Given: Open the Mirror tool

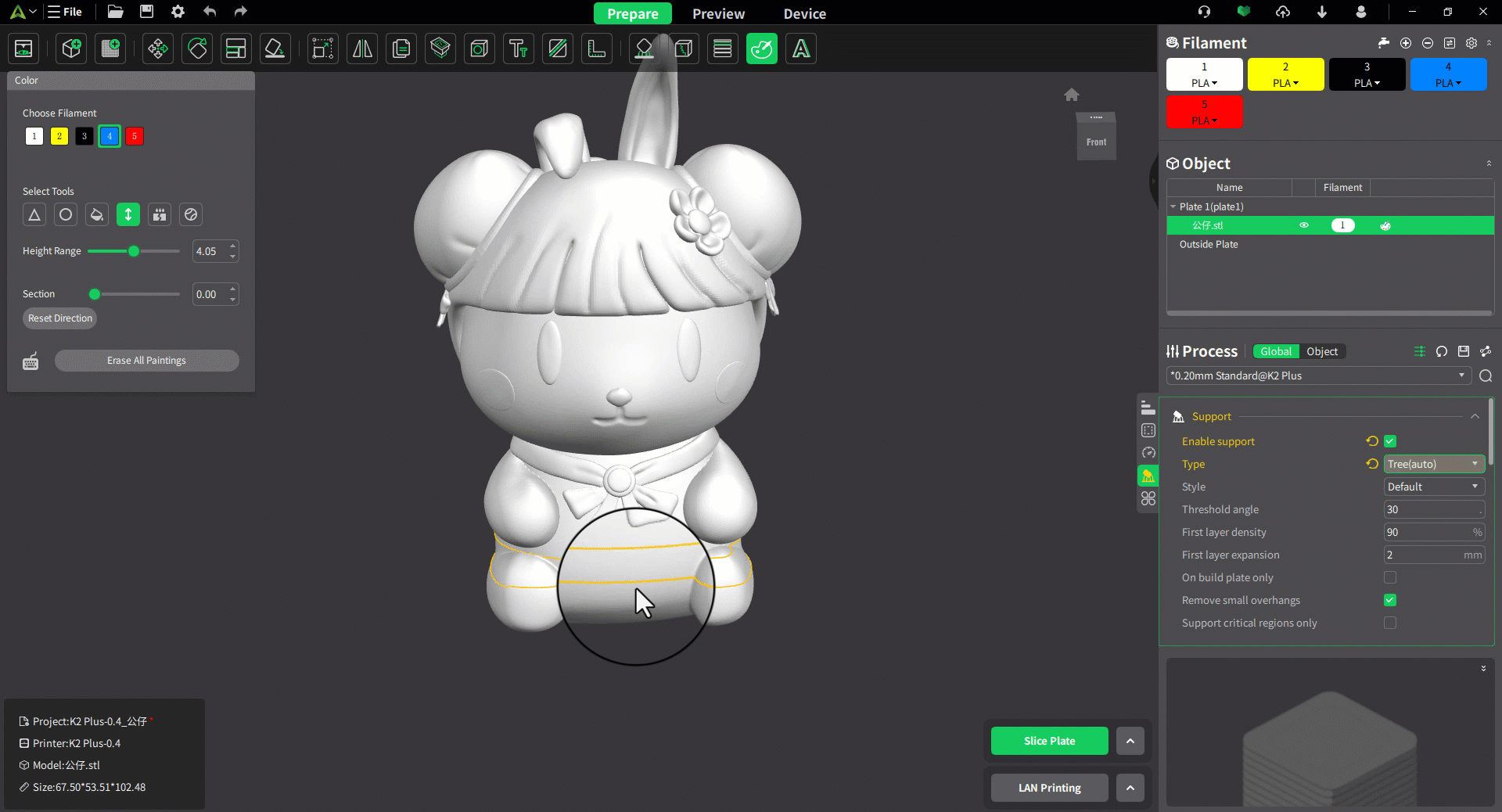Looking at the screenshot, I should coord(362,49).
